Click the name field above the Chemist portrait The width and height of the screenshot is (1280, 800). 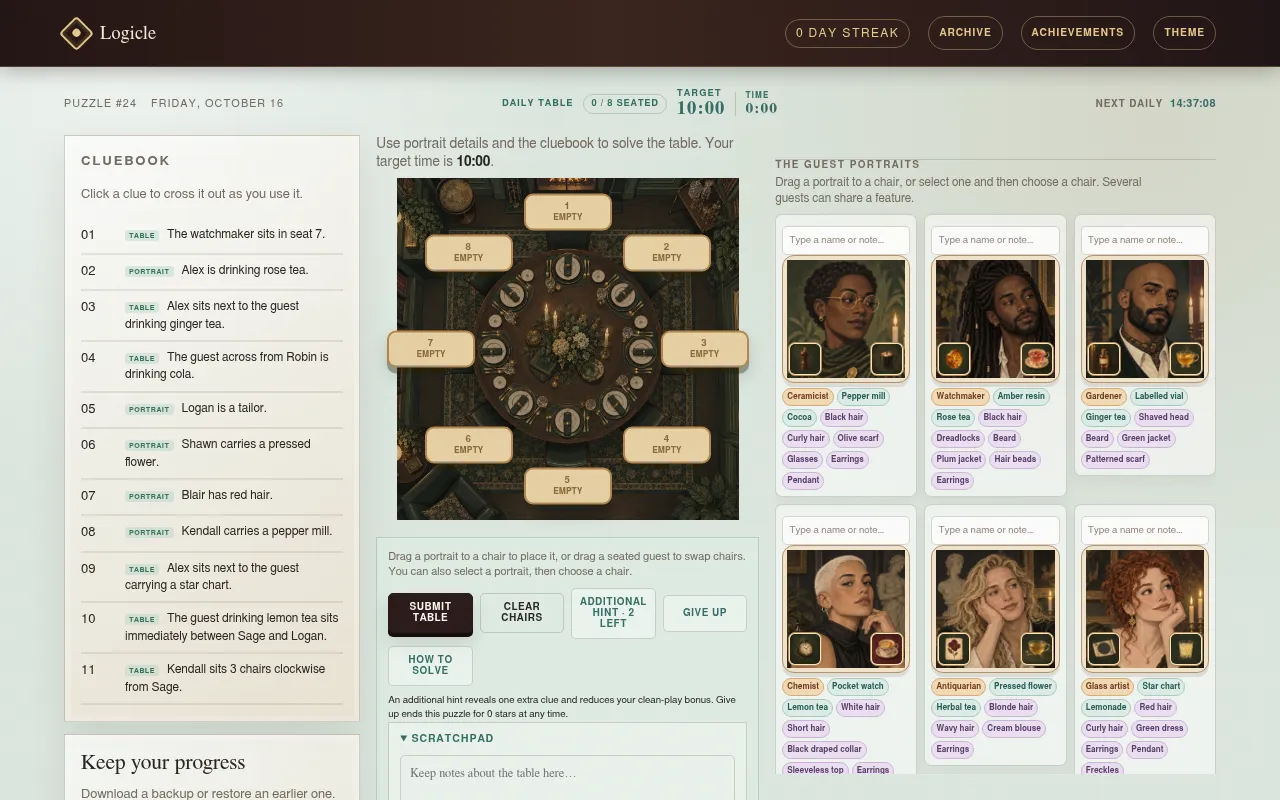point(846,530)
